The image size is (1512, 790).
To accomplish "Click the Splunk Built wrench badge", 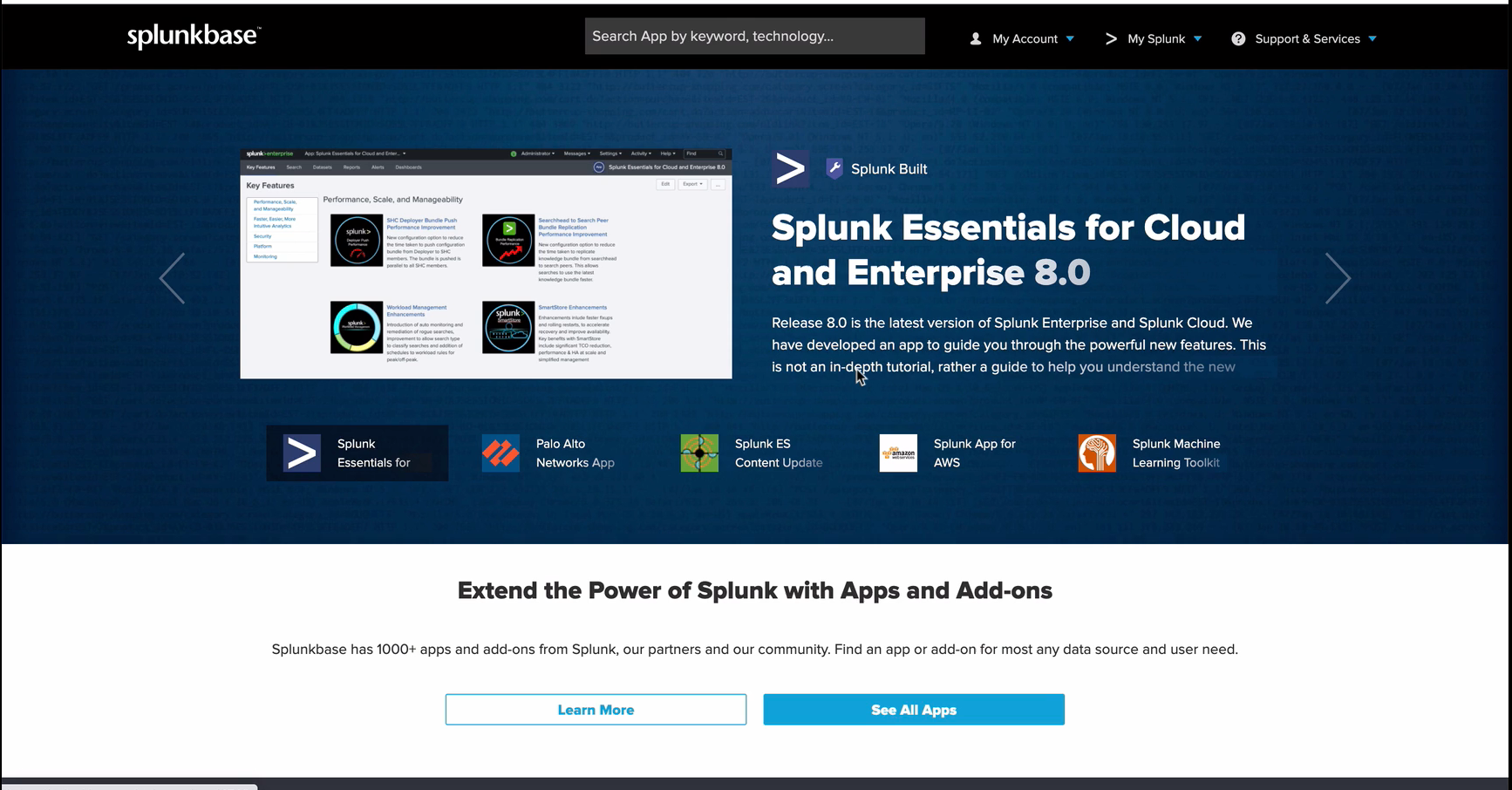I will [x=834, y=168].
